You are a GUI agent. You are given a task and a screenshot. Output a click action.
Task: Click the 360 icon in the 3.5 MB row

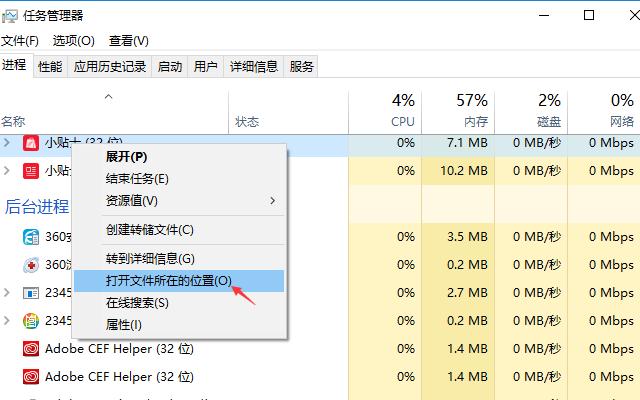click(x=31, y=237)
